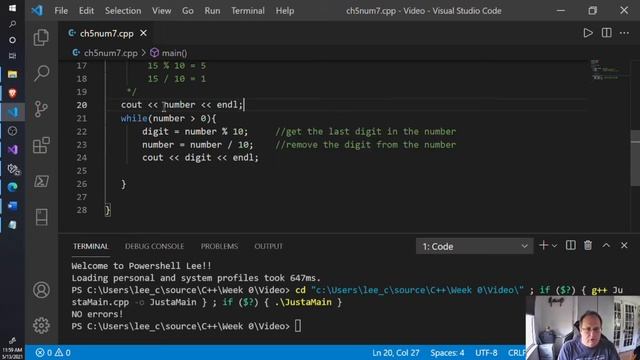Switch to the DEBUG CONSOLE tab
Viewport: 640px width, 360px height.
(x=154, y=246)
